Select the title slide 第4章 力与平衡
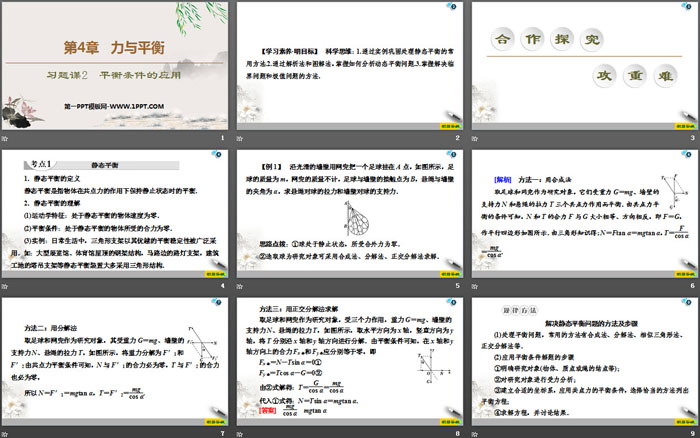Screen dimensions: 700x438 pos(116,66)
